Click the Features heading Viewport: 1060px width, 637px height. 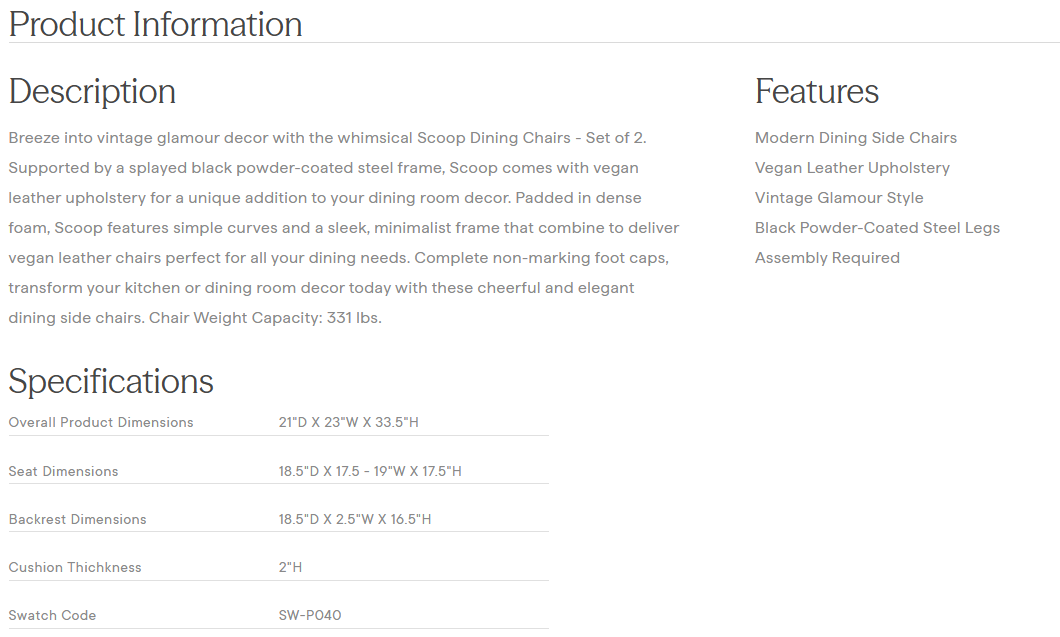point(816,92)
